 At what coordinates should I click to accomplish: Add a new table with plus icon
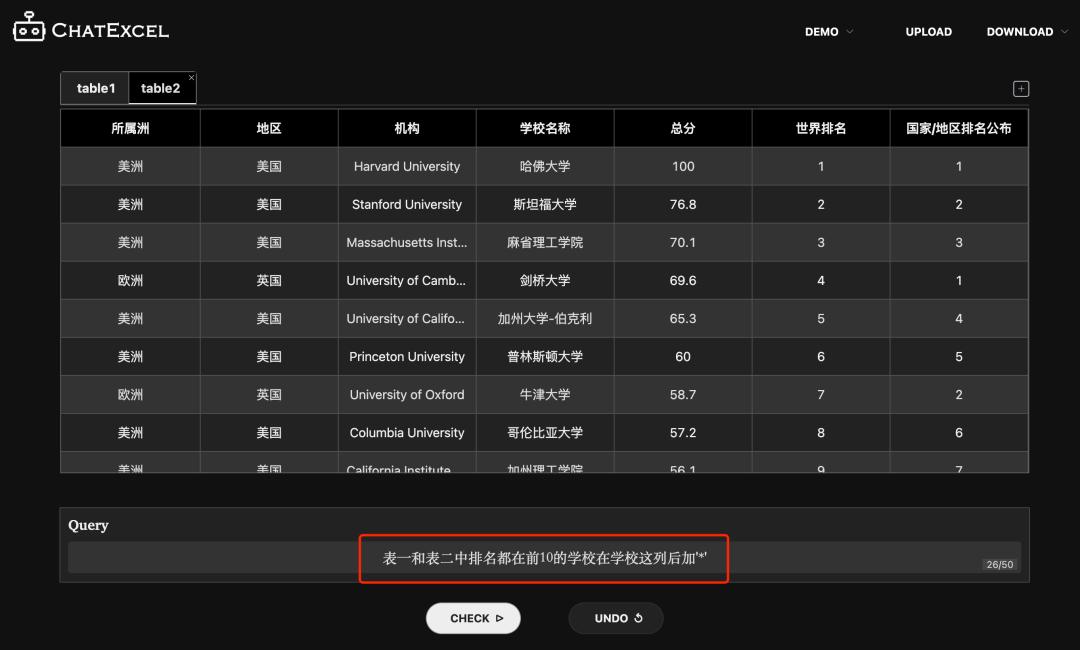[x=1021, y=89]
